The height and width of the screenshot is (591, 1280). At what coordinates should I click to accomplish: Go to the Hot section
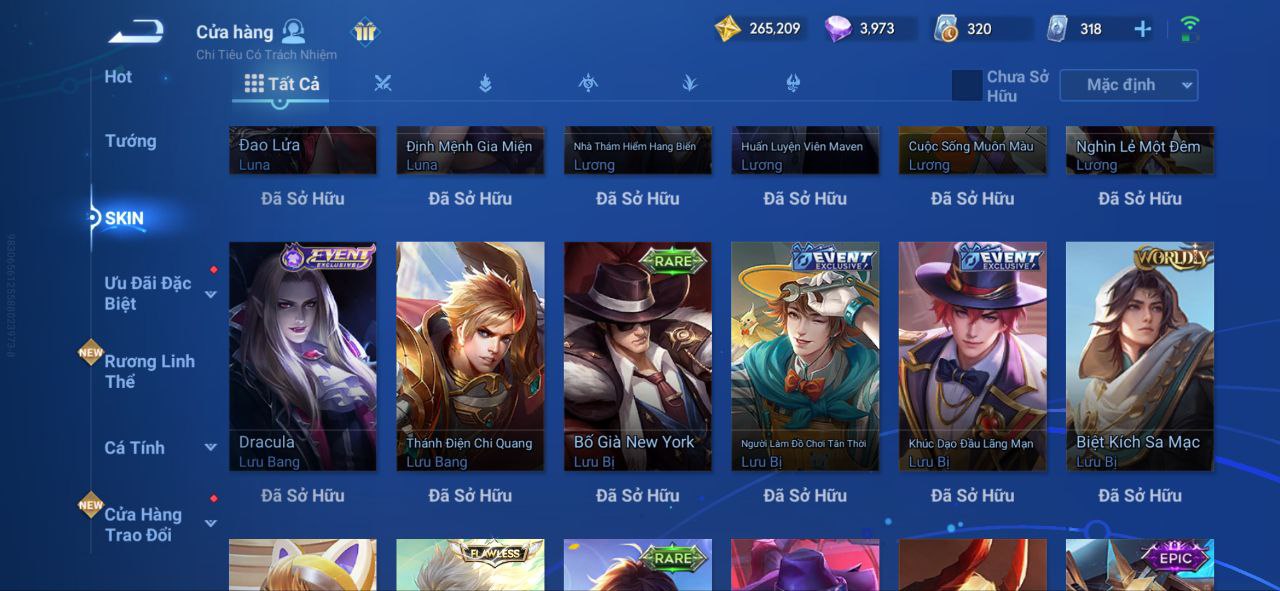(x=118, y=77)
